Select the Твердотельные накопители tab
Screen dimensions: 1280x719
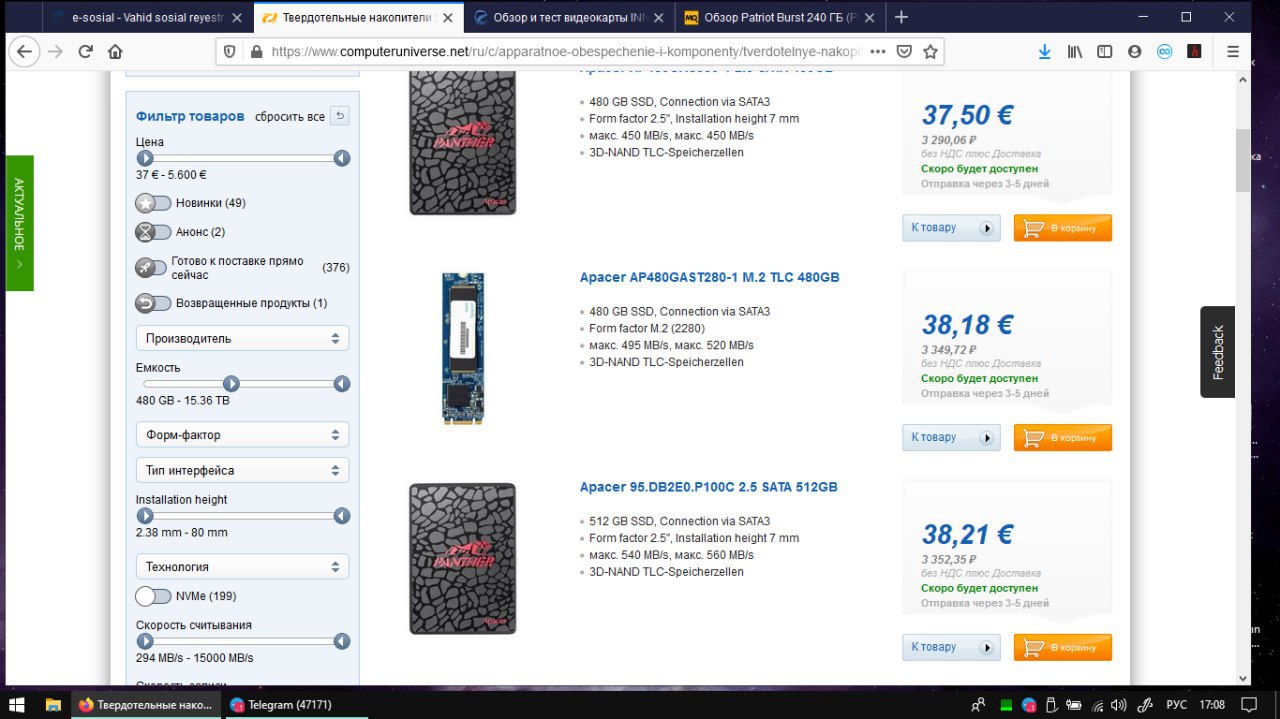(357, 17)
